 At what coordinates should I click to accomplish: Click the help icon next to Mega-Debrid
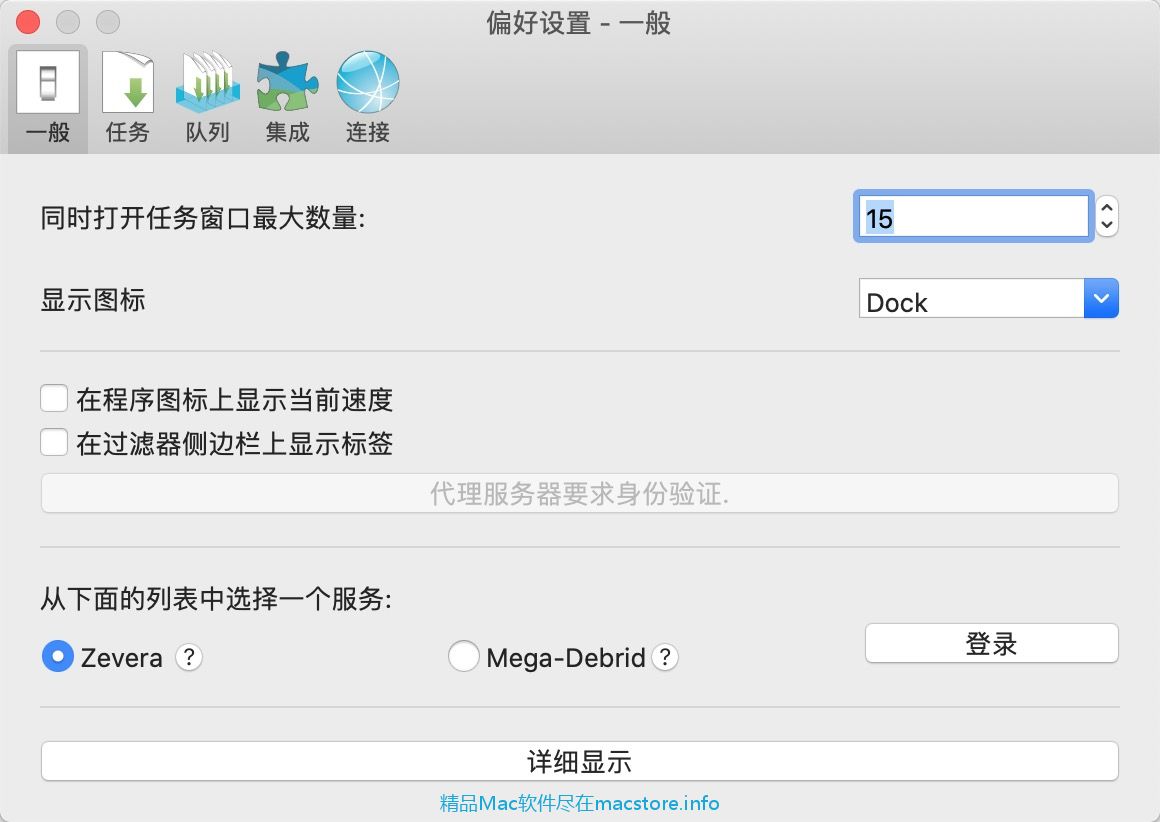[665, 657]
